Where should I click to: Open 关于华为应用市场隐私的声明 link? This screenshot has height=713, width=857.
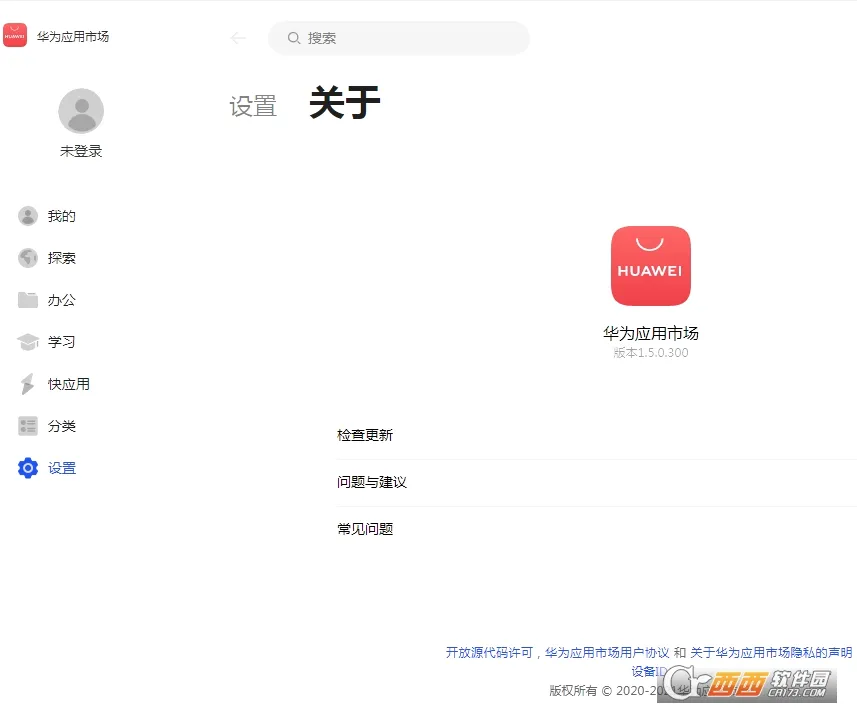[x=771, y=652]
